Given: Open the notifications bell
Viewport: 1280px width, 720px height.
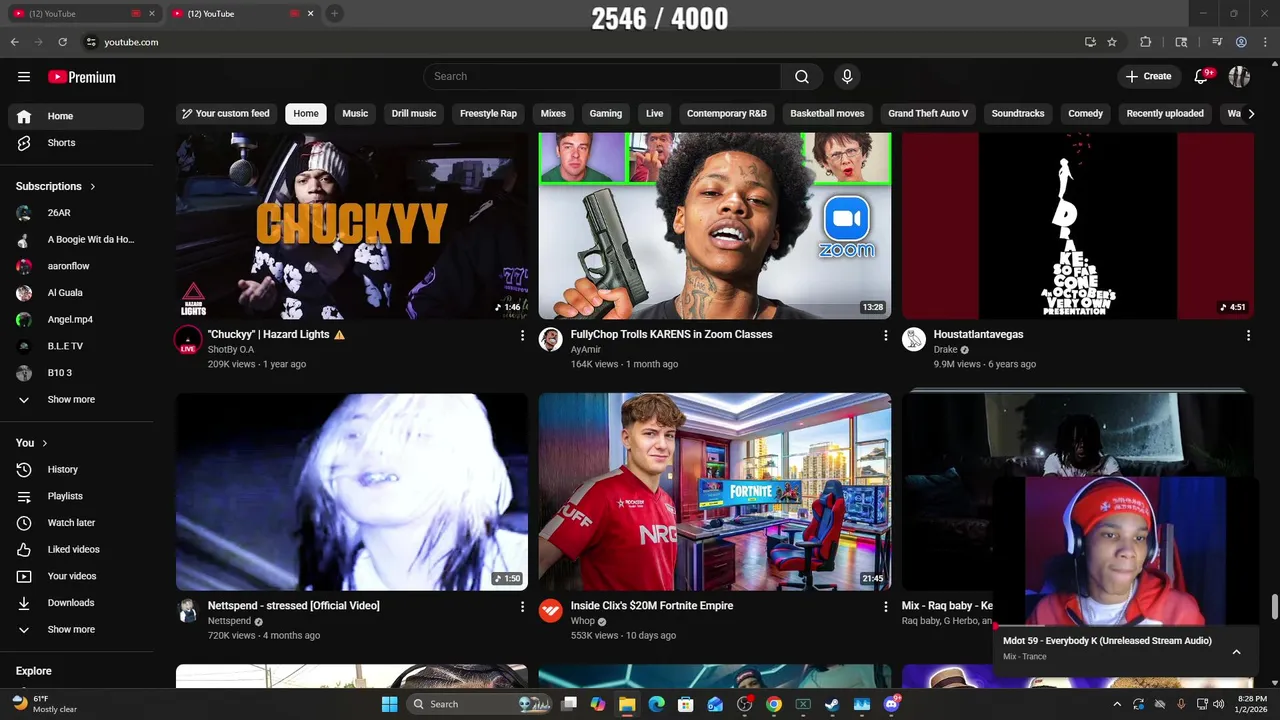Looking at the screenshot, I should tap(1202, 77).
